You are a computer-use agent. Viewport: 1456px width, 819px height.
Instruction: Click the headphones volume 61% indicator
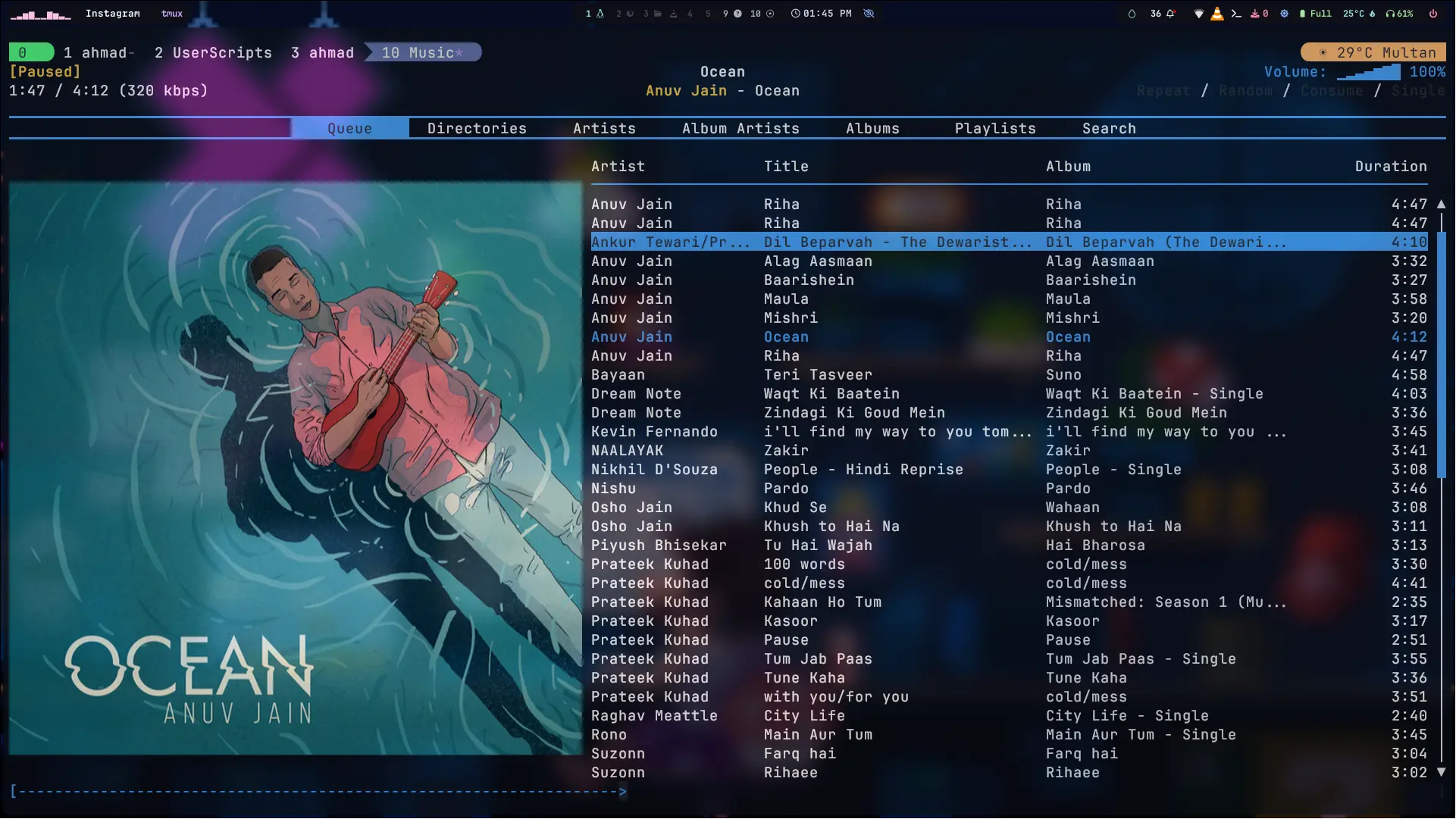coord(1399,14)
